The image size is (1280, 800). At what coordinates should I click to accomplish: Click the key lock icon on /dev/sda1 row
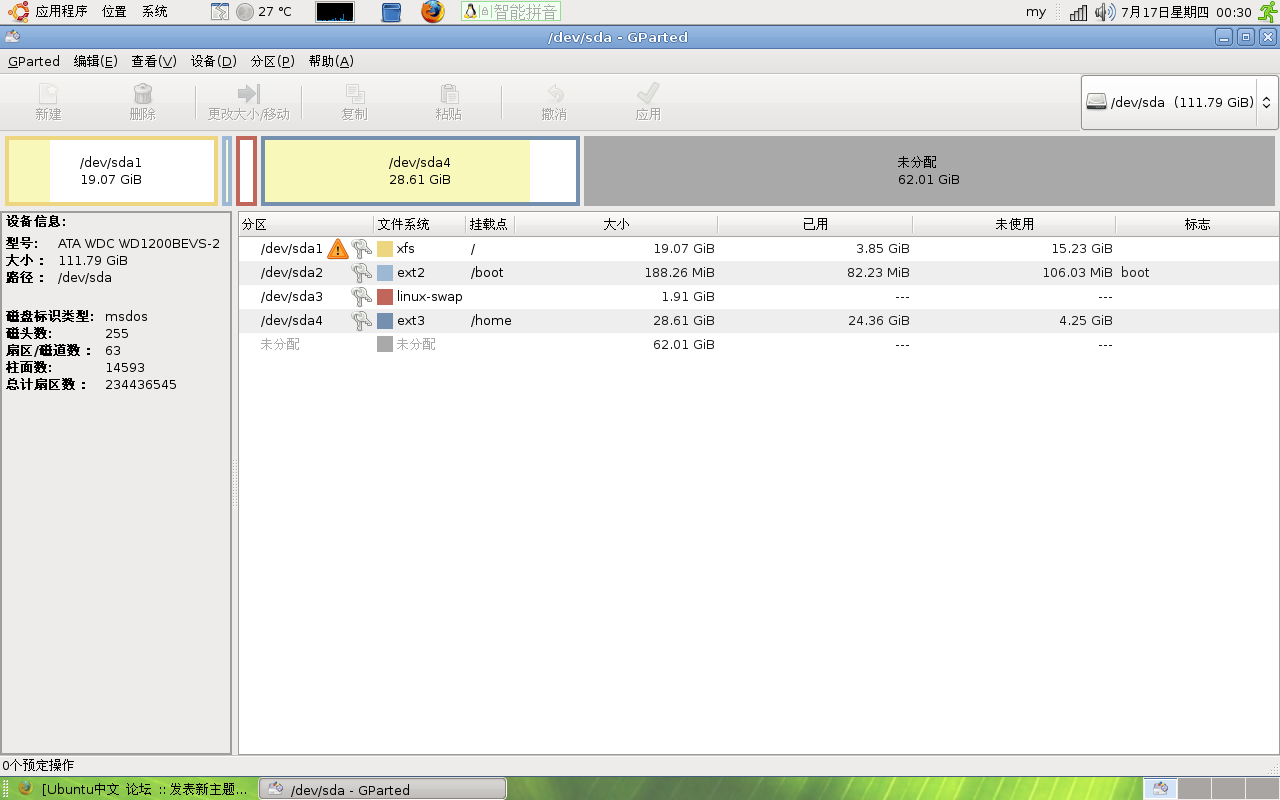point(361,248)
